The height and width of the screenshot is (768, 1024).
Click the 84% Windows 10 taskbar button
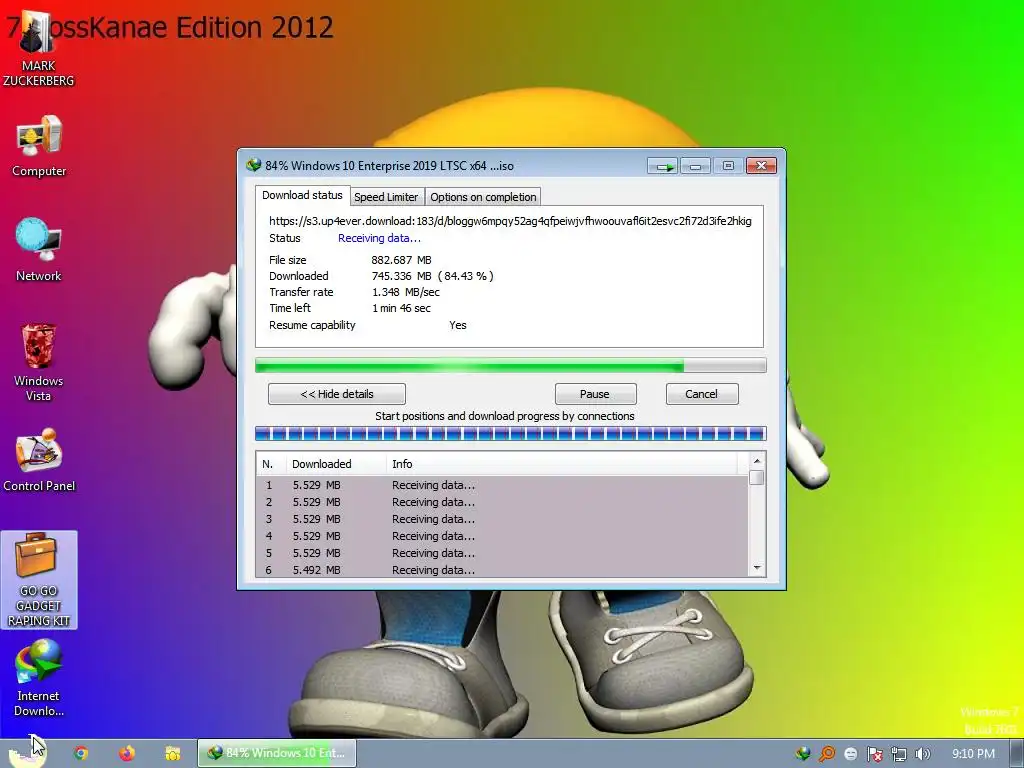tap(277, 753)
